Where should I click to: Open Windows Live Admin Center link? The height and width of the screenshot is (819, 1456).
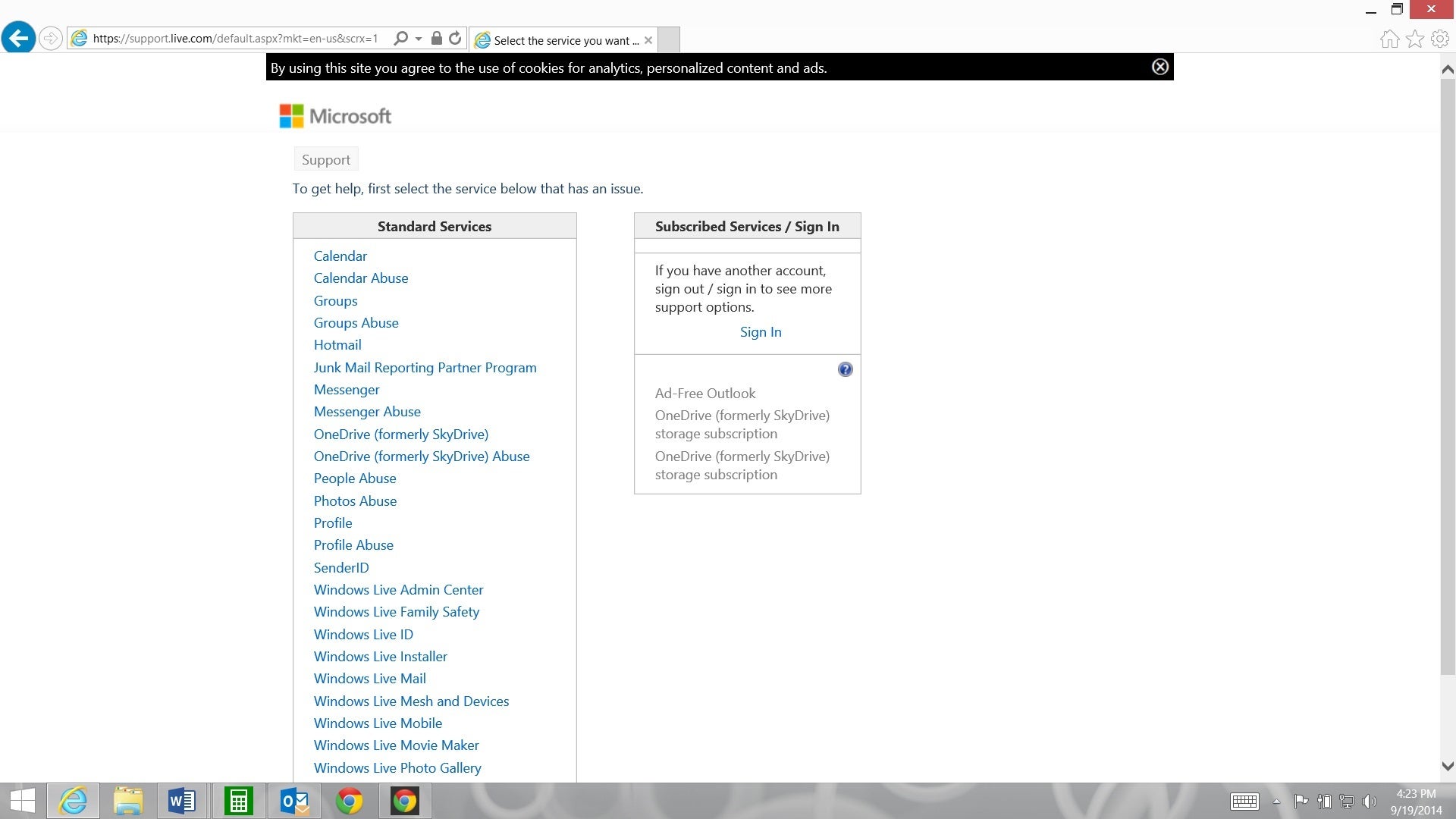pyautogui.click(x=399, y=590)
